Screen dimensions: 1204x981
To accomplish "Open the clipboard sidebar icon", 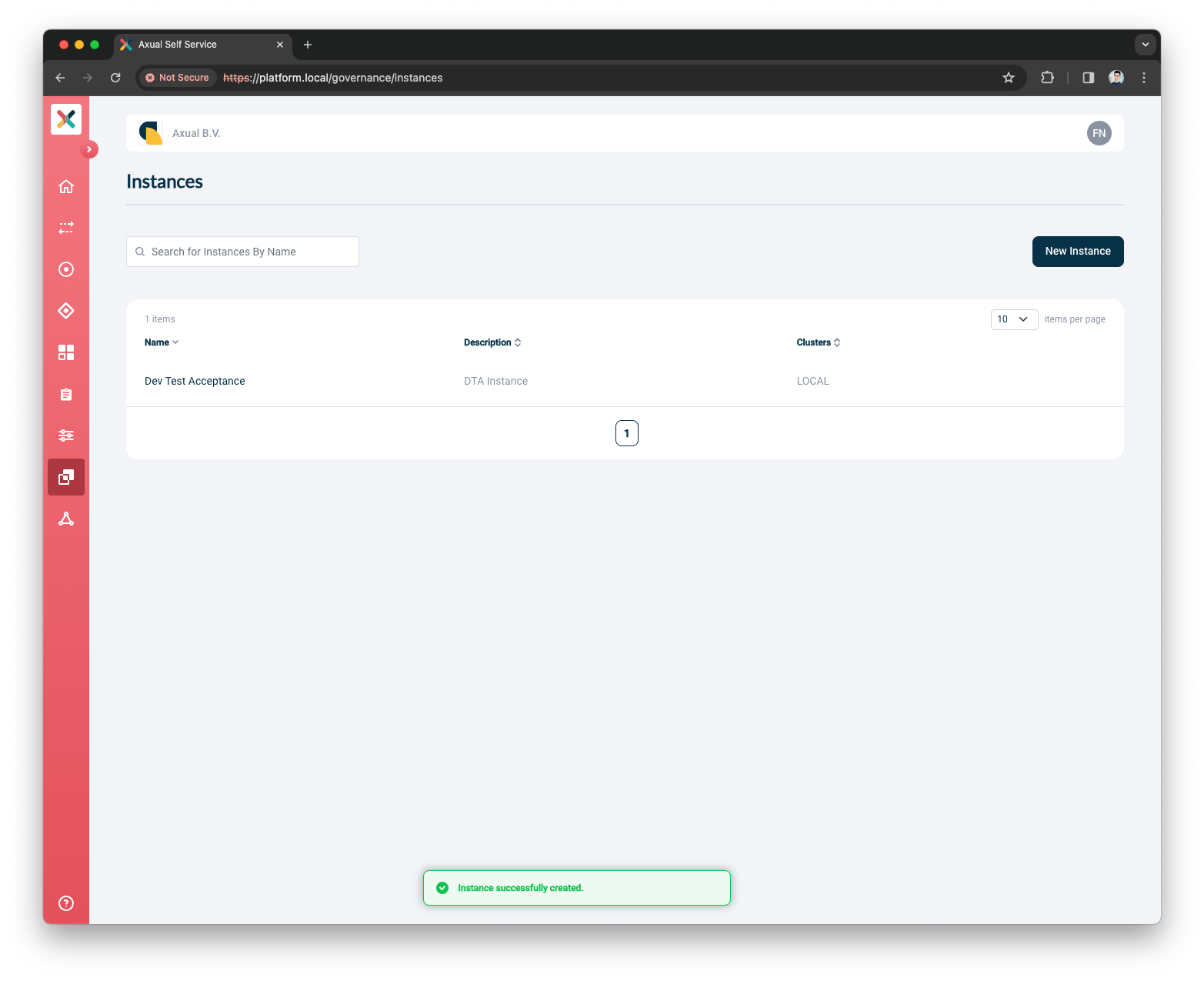I will [x=66, y=394].
